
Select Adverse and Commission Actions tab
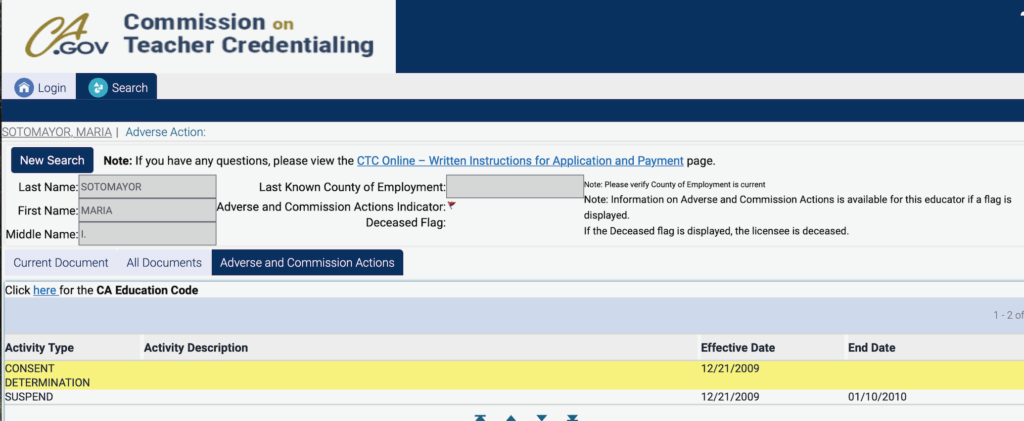(x=307, y=263)
